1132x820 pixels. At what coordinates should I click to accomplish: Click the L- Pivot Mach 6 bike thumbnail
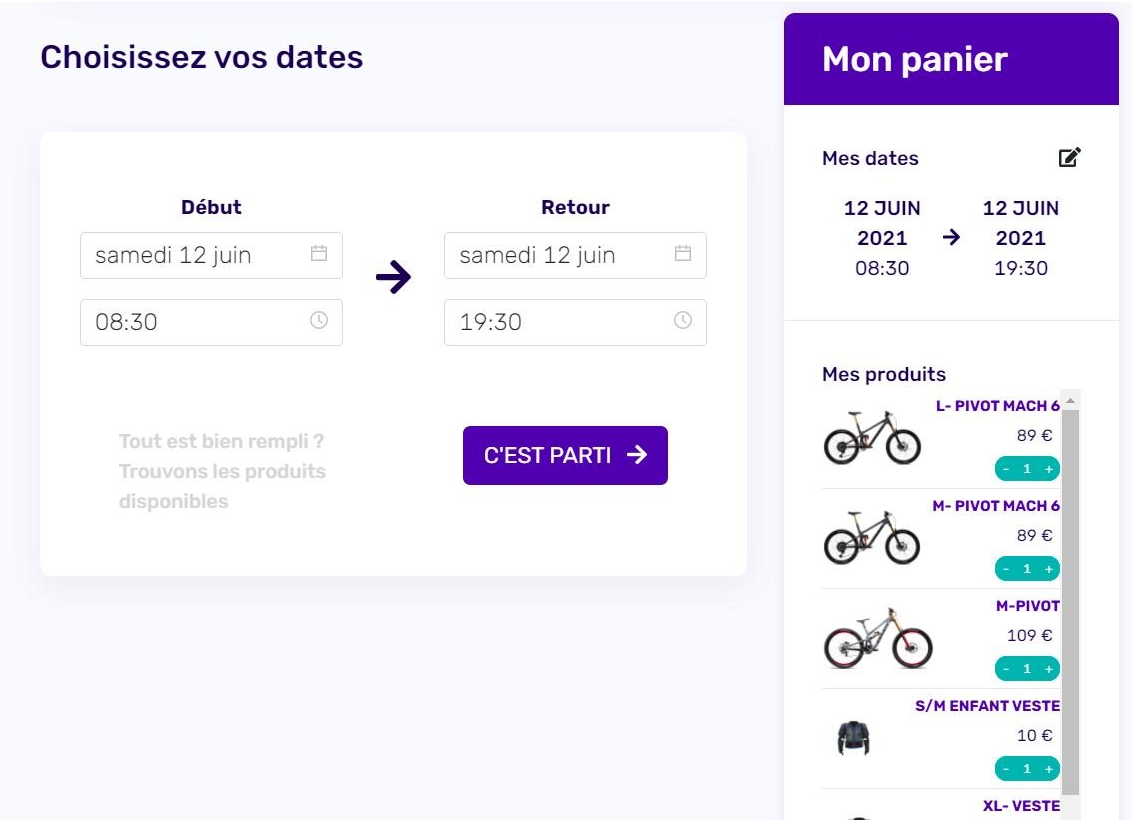coord(872,437)
